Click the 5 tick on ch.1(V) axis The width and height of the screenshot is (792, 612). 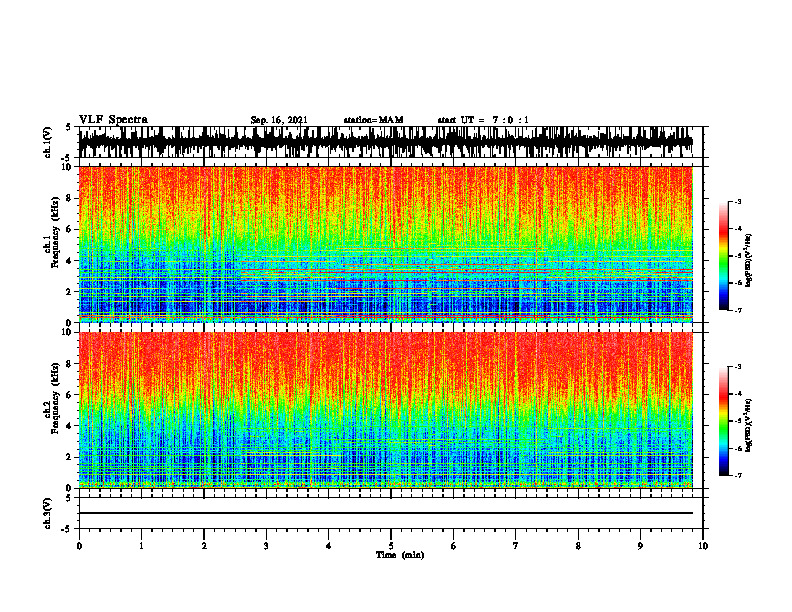68,128
